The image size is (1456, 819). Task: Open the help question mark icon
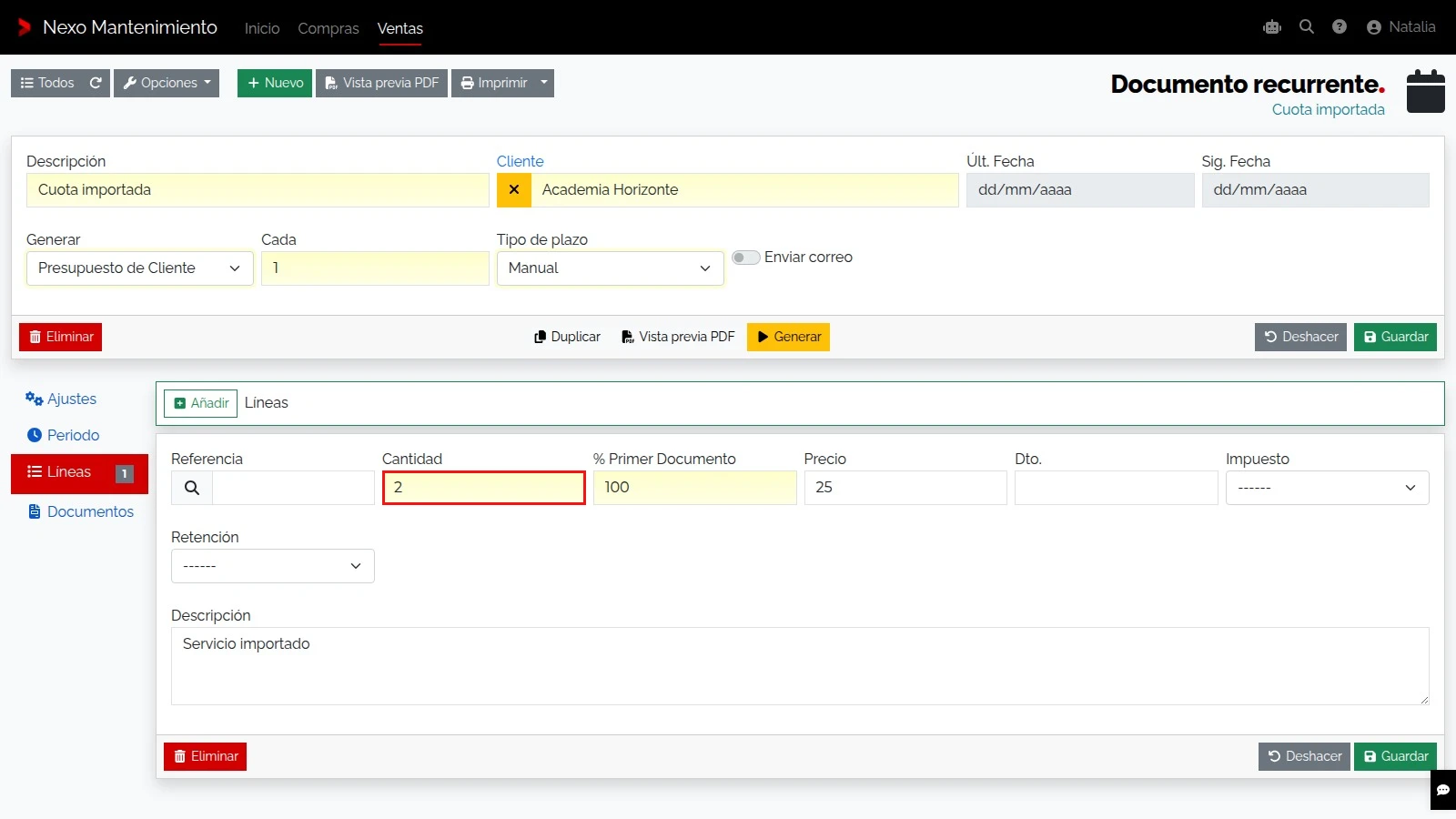1340,27
